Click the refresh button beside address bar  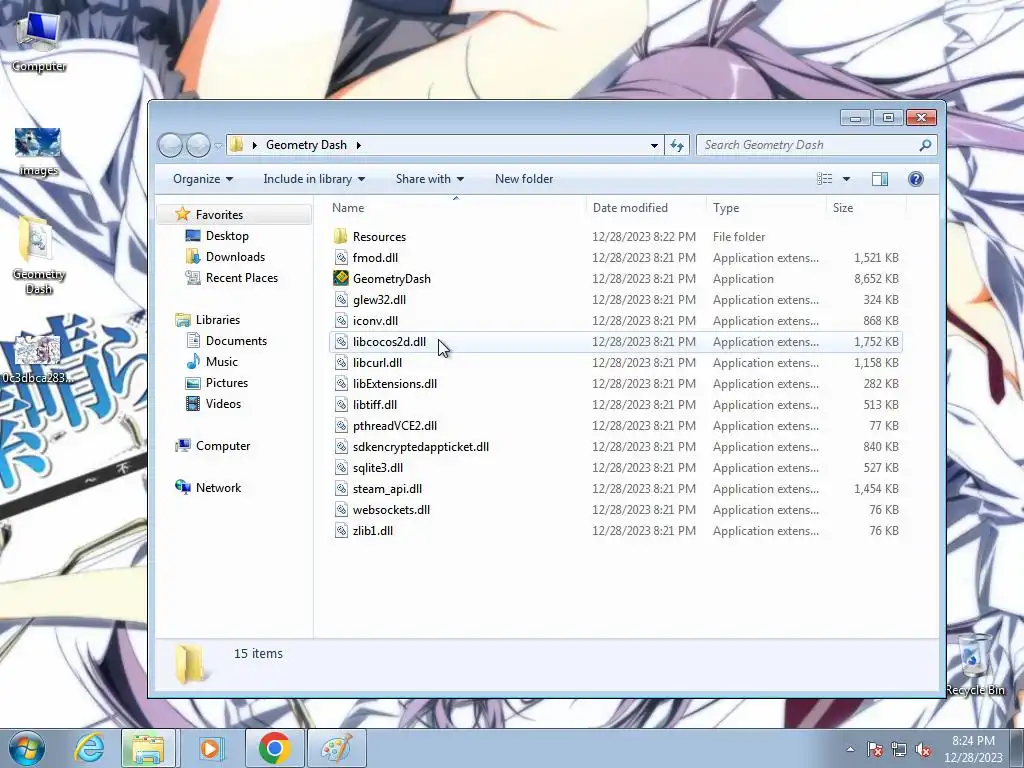[677, 145]
